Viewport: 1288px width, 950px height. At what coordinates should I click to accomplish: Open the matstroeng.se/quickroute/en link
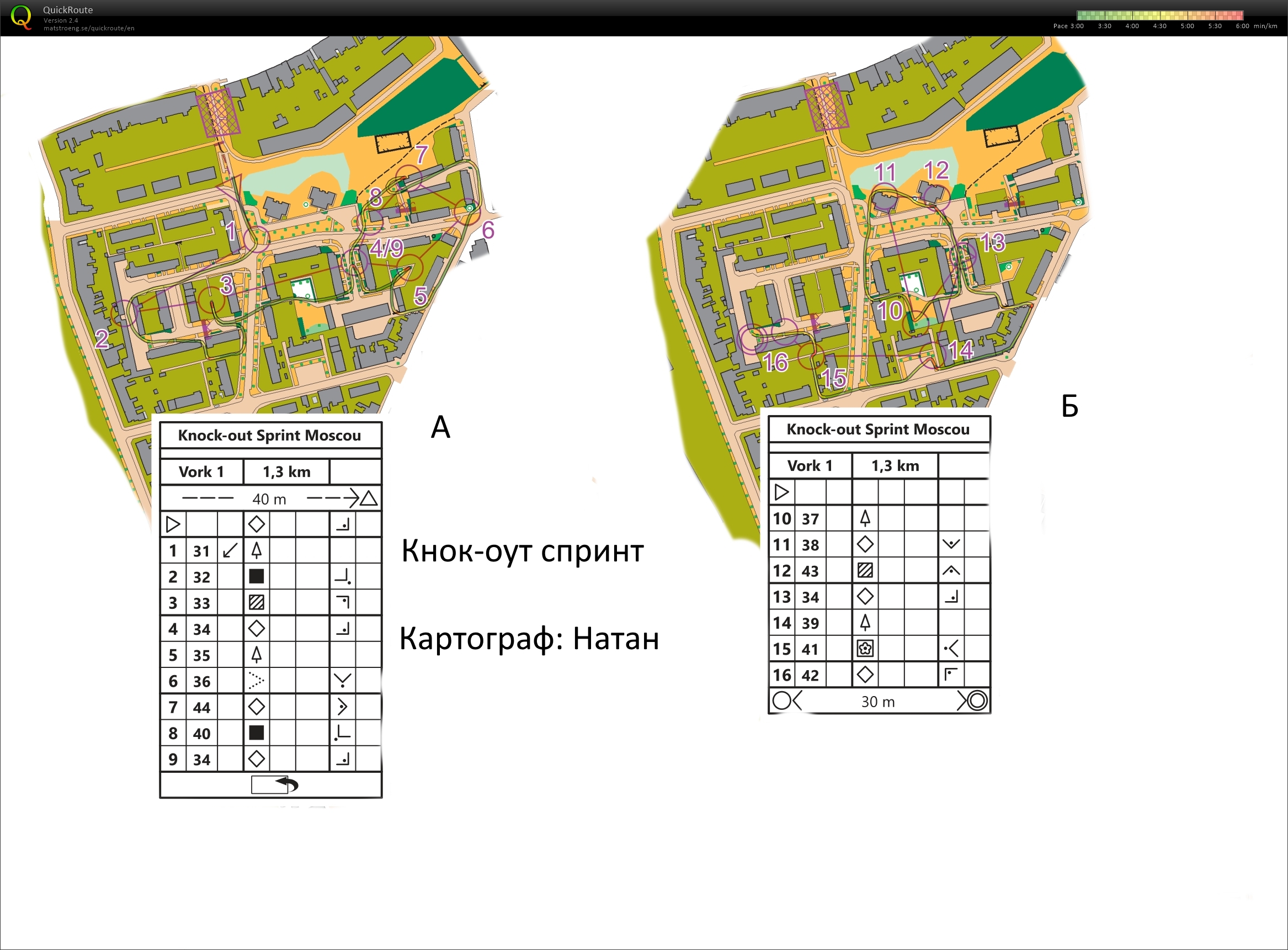coord(89,28)
